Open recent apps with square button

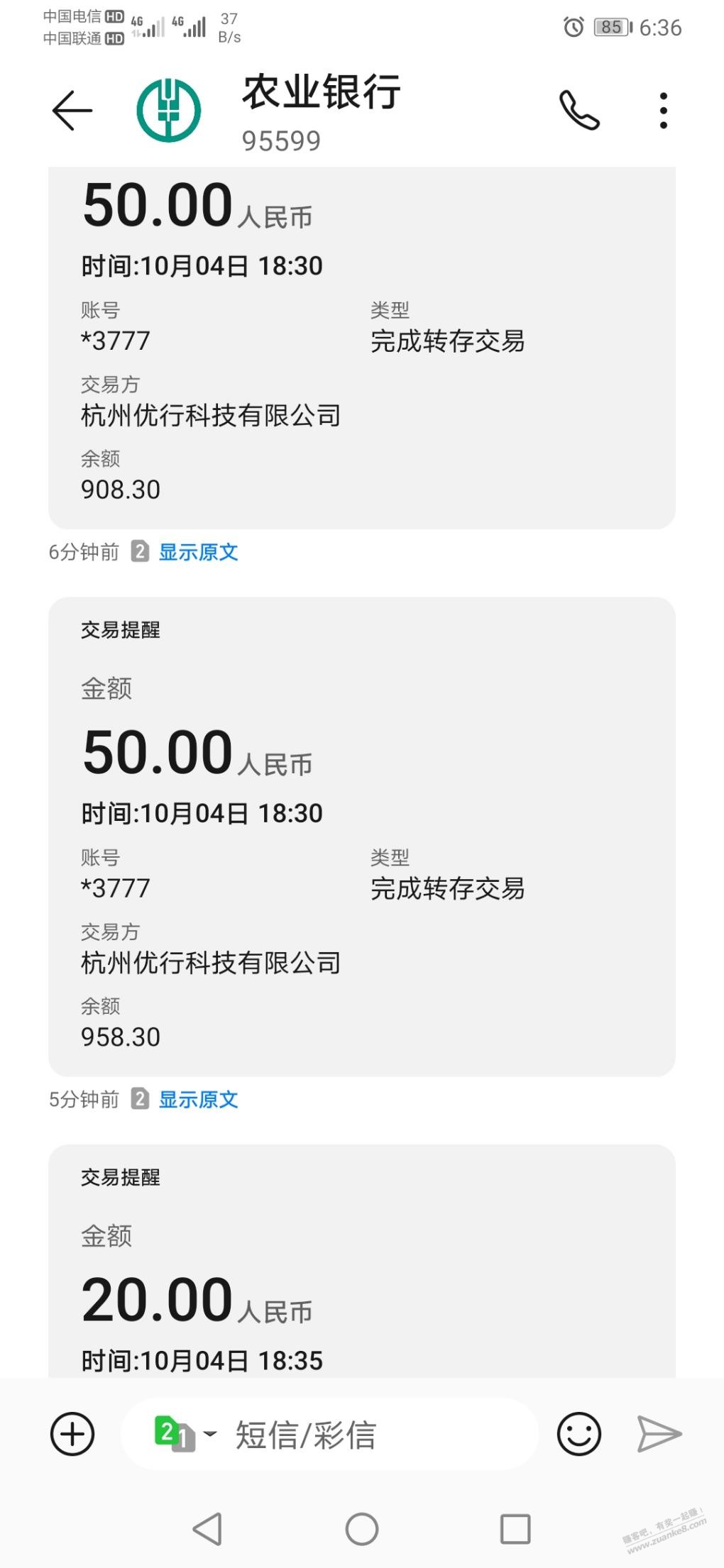pyautogui.click(x=515, y=1529)
